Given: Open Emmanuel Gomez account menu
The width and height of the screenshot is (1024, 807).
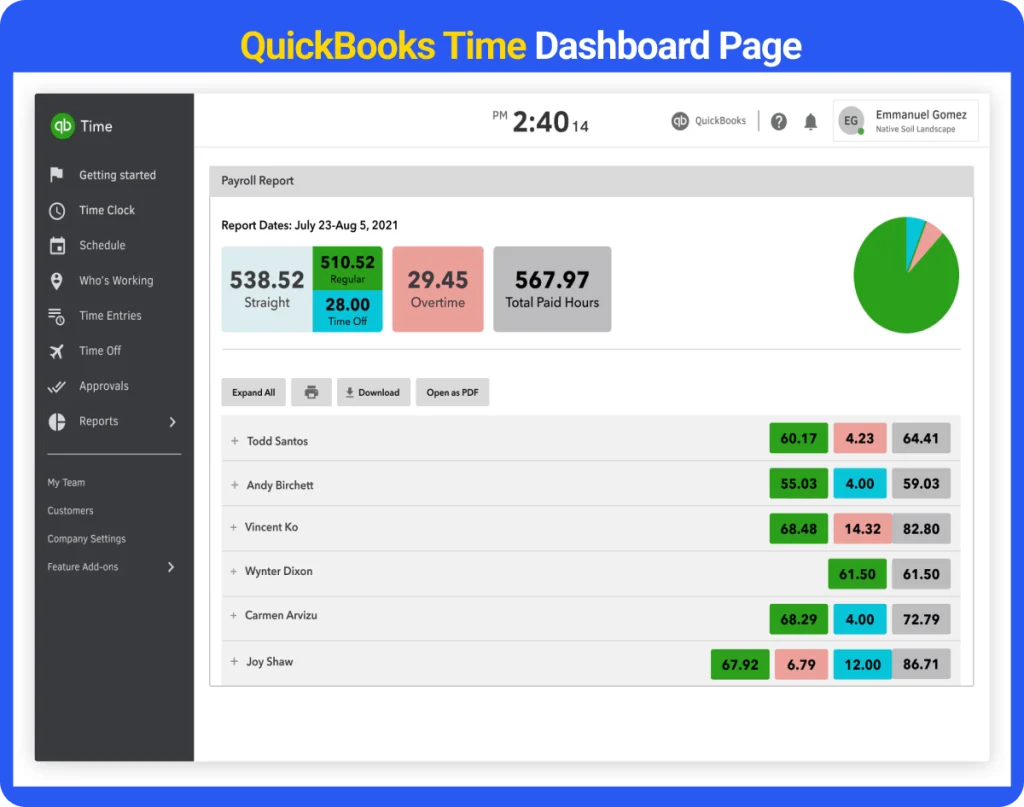Looking at the screenshot, I should tap(905, 121).
